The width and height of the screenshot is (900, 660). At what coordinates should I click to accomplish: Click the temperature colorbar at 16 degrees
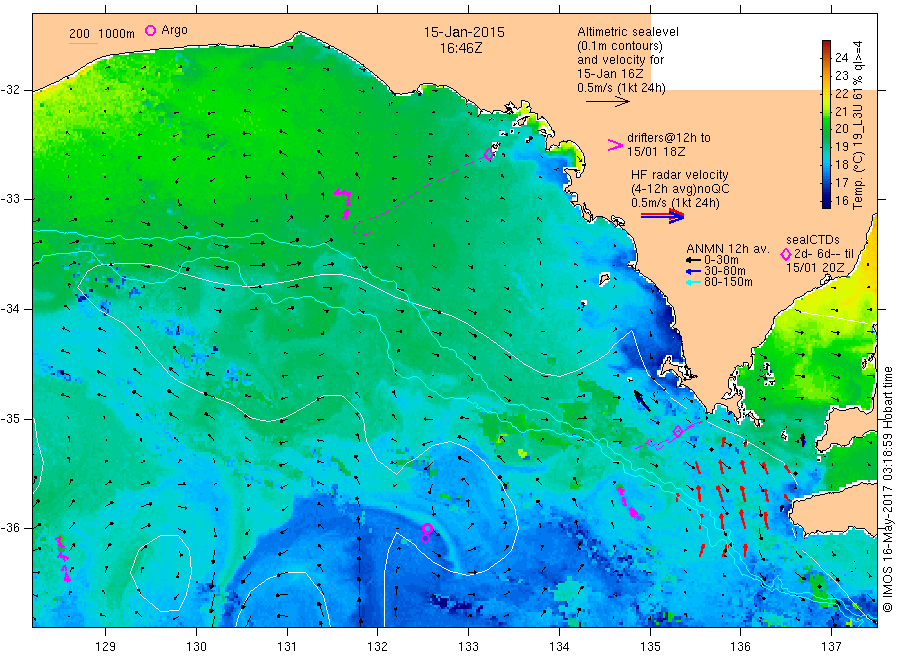click(827, 200)
